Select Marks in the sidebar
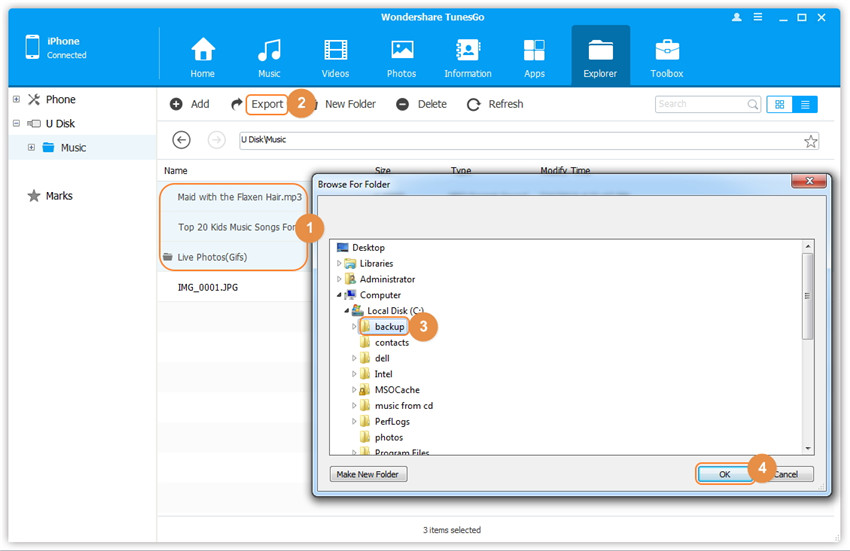The image size is (850, 551). (59, 196)
